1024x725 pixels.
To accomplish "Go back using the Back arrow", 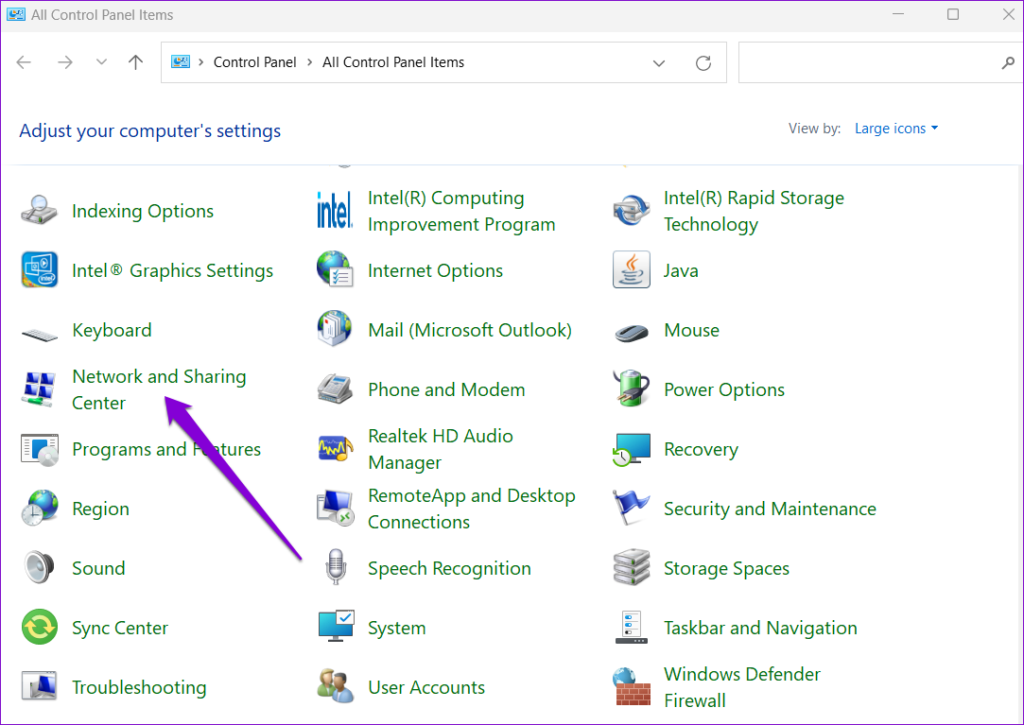I will (x=24, y=62).
